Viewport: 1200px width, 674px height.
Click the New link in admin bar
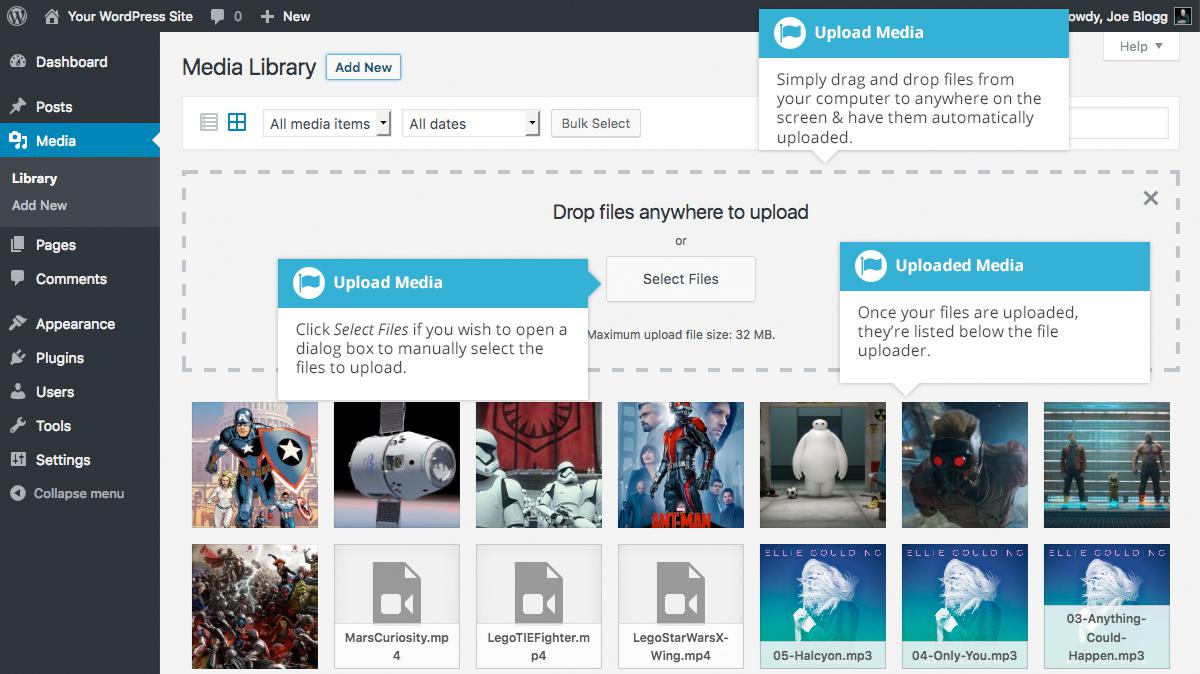pyautogui.click(x=297, y=17)
